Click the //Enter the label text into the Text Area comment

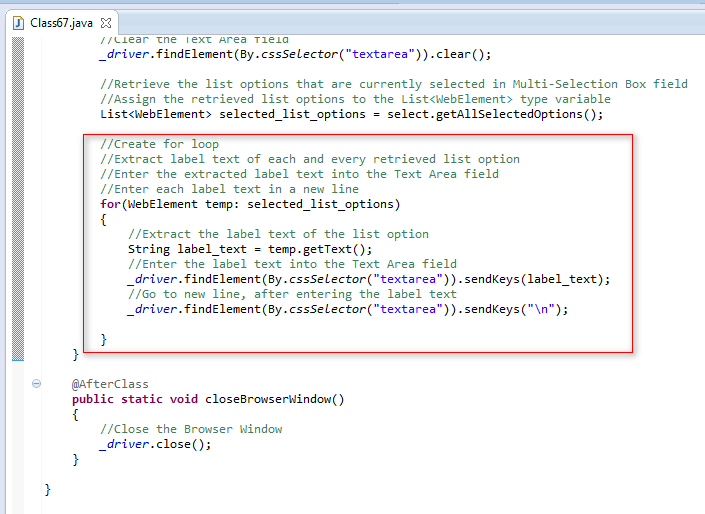point(292,264)
